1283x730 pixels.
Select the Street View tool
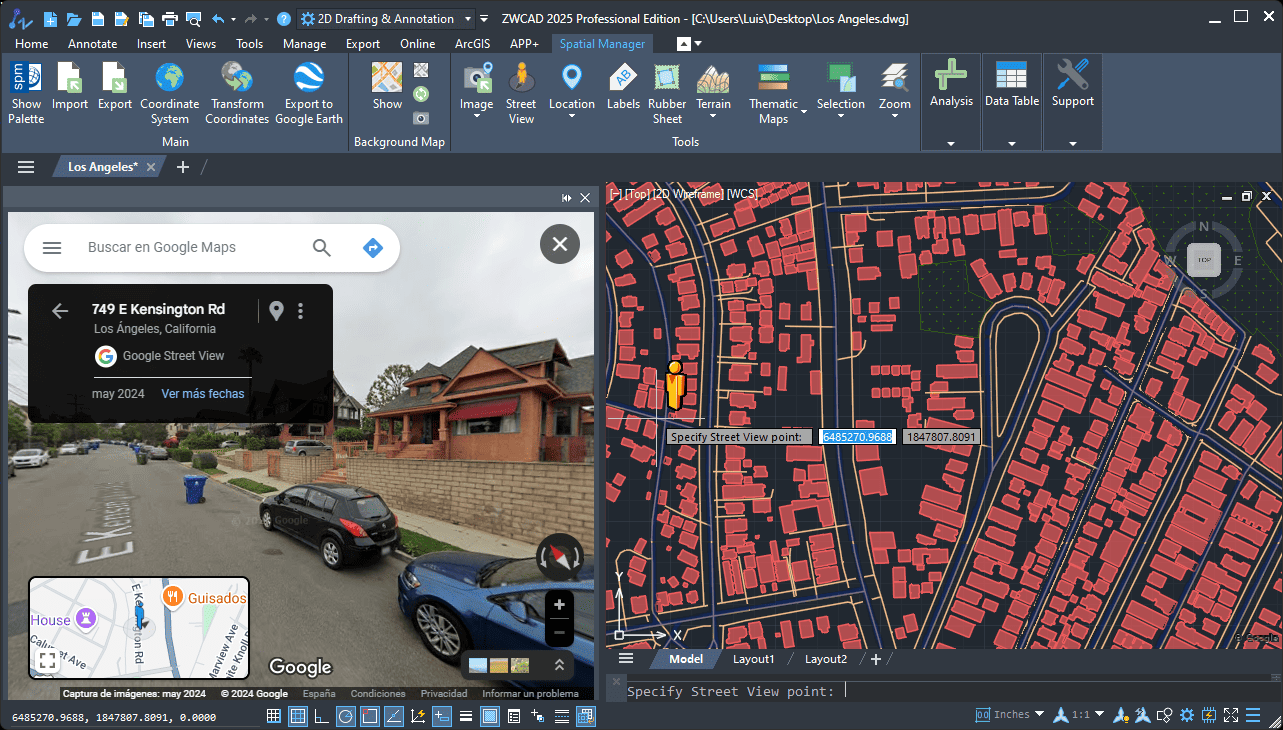coord(520,93)
